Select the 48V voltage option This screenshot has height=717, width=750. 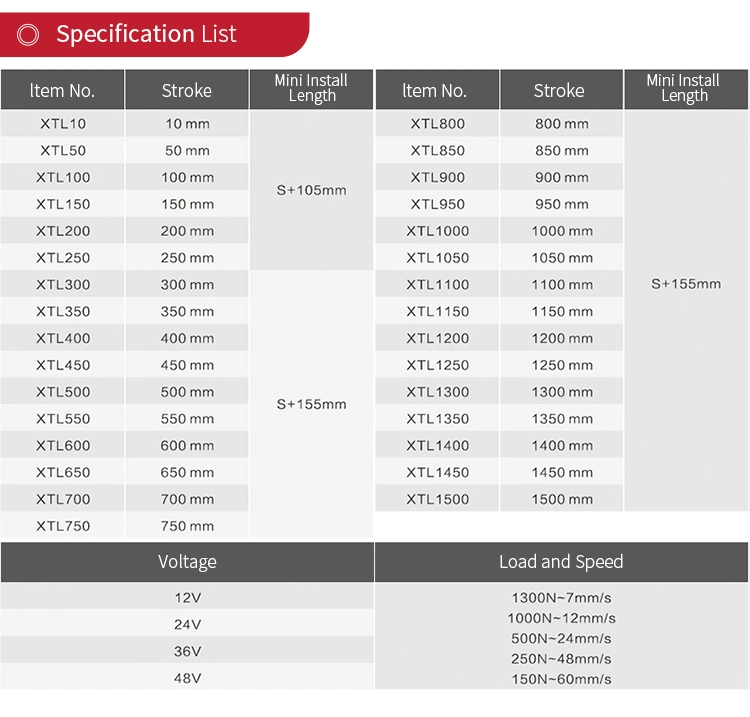tap(187, 678)
